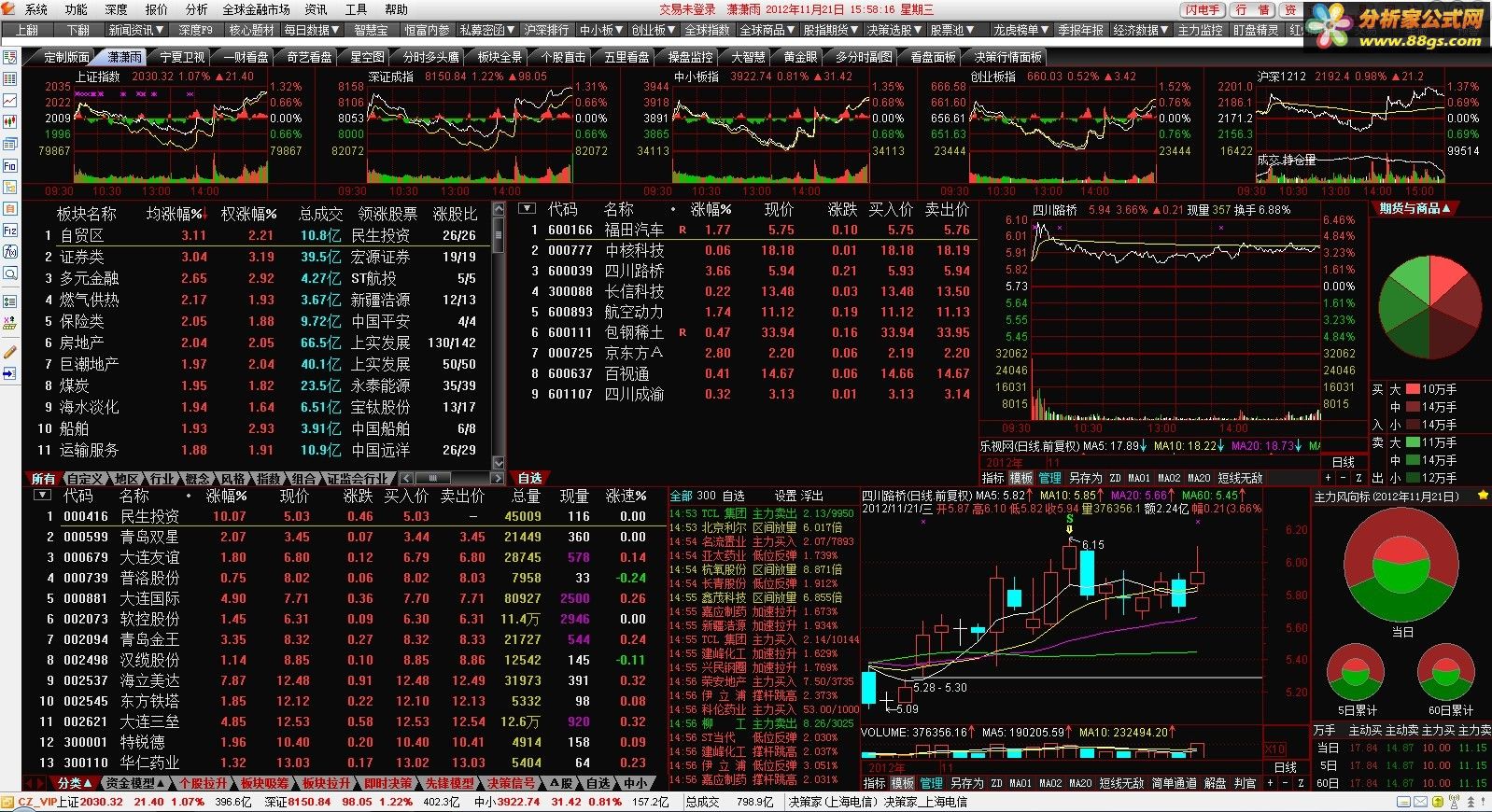1492x812 pixels.
Task: Select the 四川路桥 row in watchlist
Action: tap(747, 271)
